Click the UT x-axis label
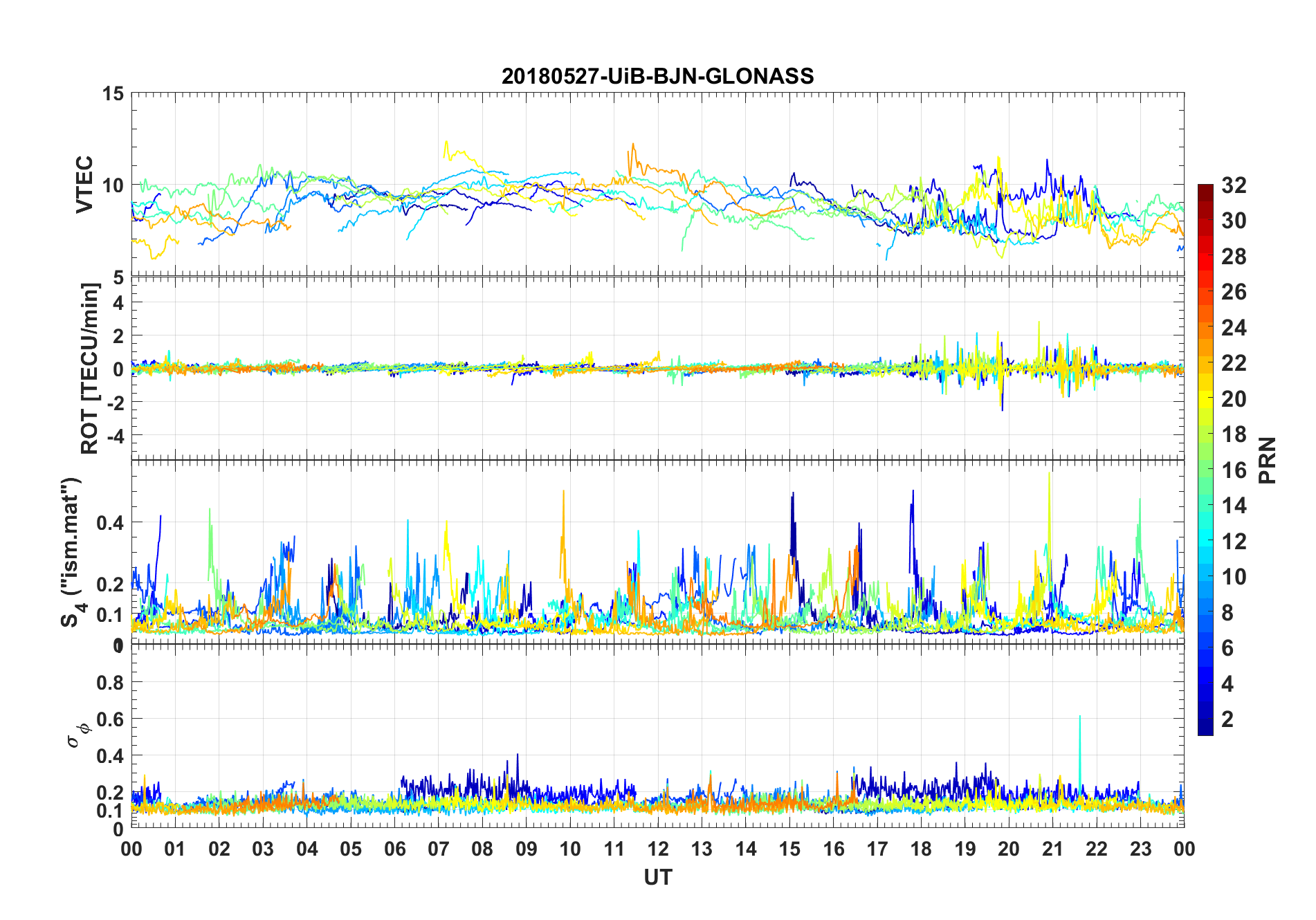 pyautogui.click(x=657, y=877)
